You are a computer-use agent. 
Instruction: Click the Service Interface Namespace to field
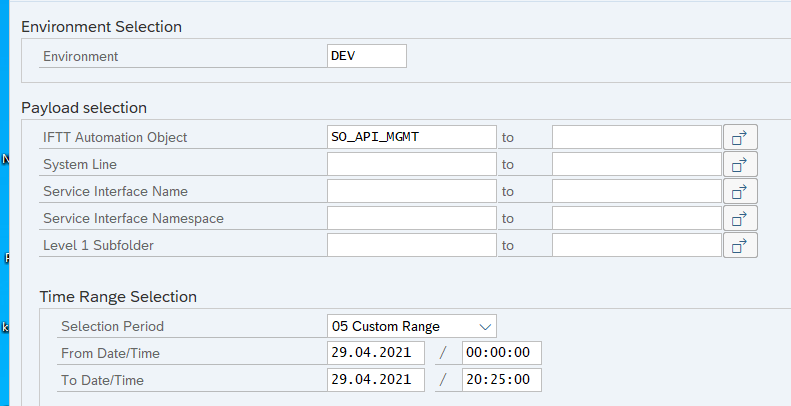[x=636, y=218]
